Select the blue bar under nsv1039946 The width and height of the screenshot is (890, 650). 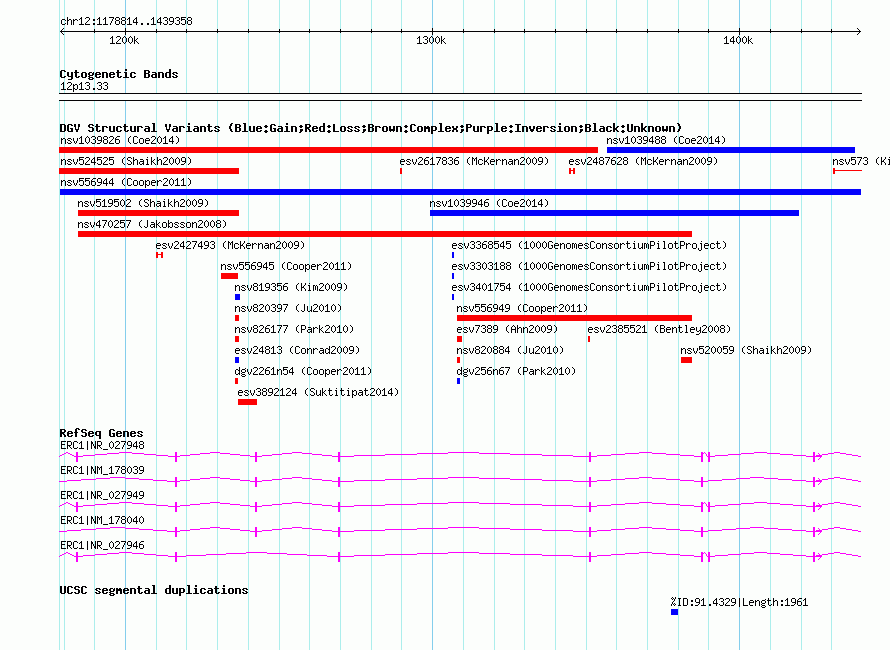(615, 213)
